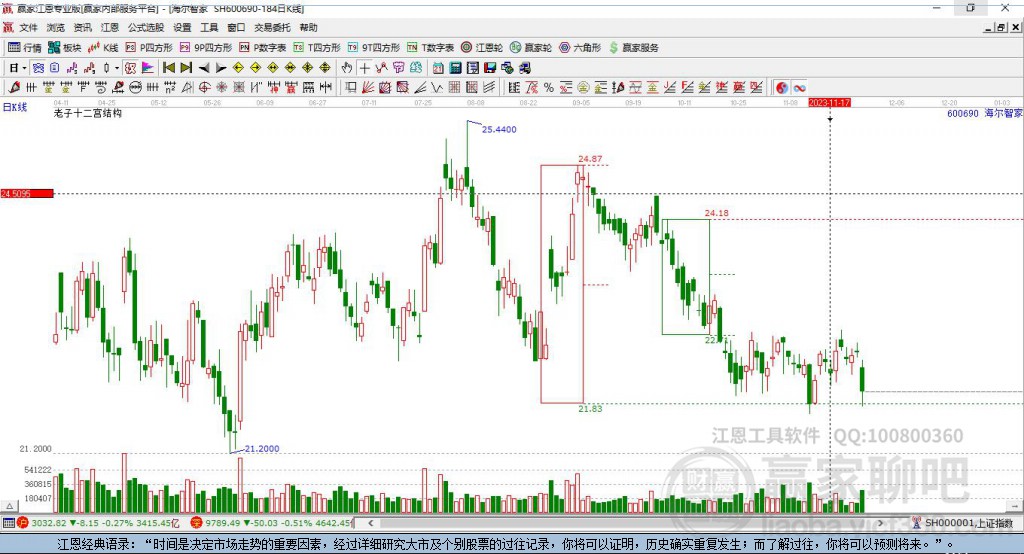Click the horizontal scrollbar right arrow
1024x554 pixels.
880,523
